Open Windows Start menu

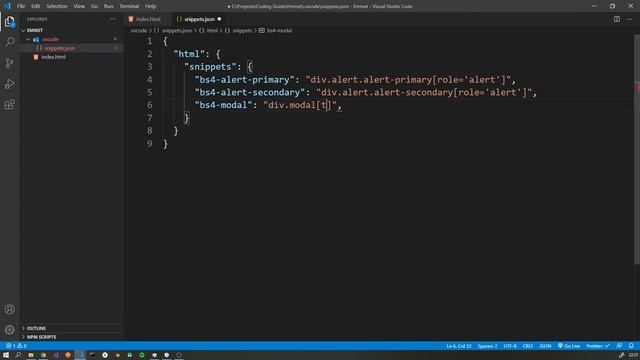(x=6, y=355)
